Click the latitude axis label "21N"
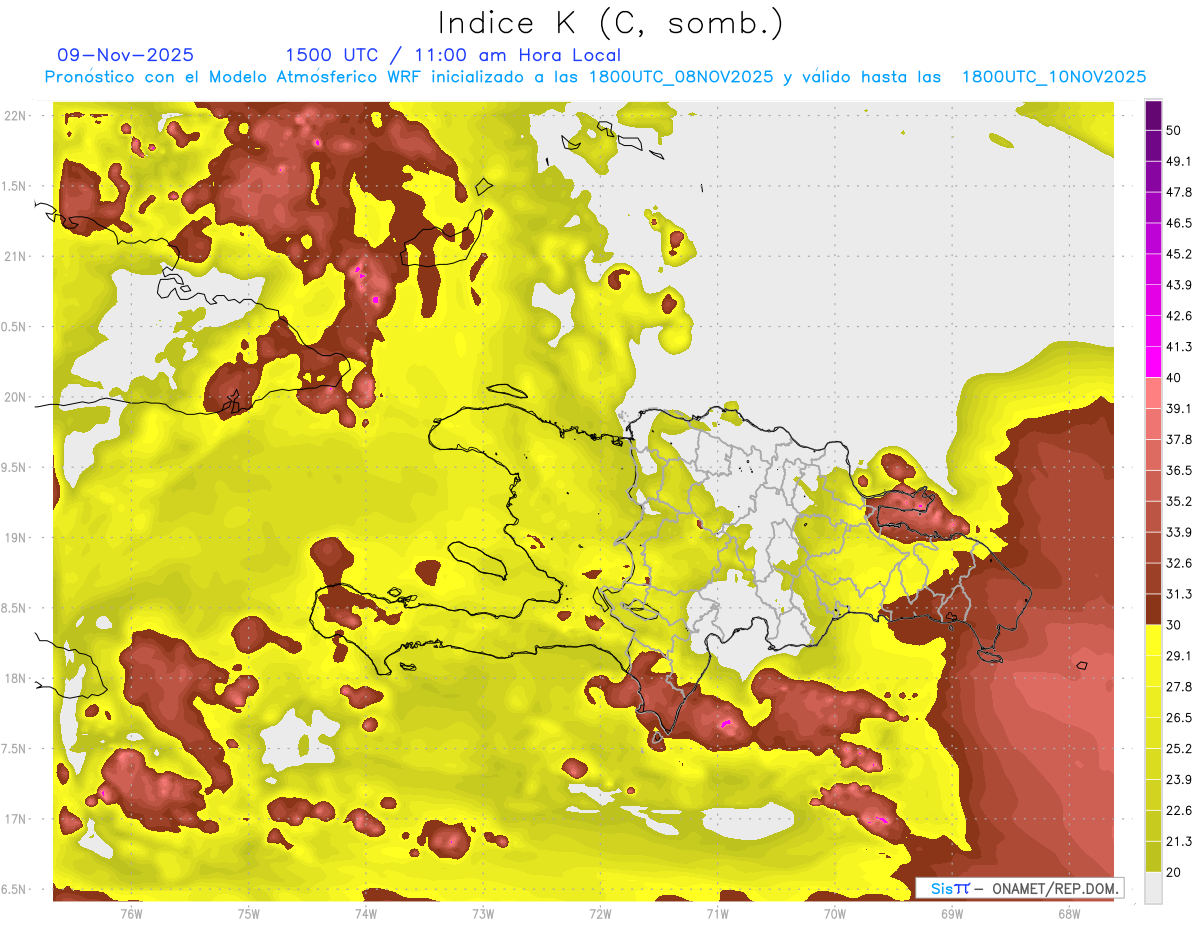The image size is (1200, 927). [15, 257]
